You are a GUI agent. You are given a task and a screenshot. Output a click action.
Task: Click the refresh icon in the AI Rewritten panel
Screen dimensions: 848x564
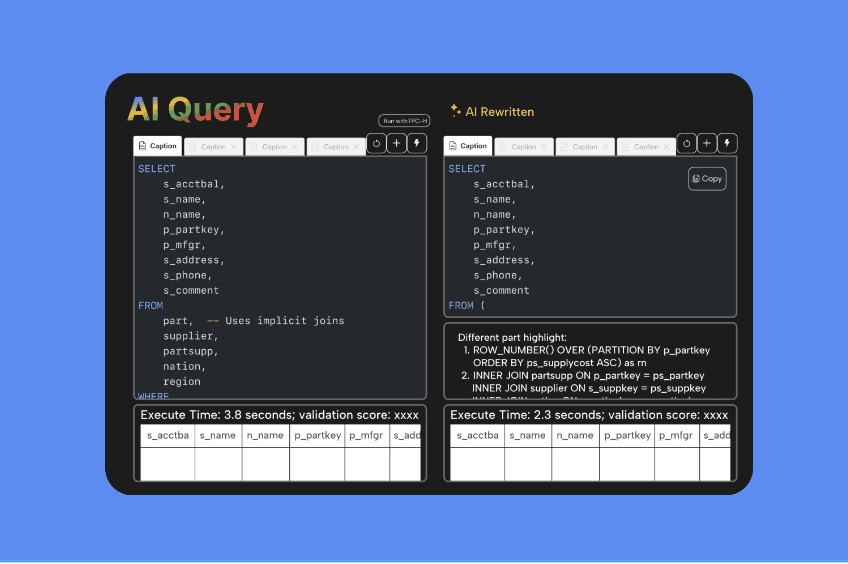[x=686, y=143]
